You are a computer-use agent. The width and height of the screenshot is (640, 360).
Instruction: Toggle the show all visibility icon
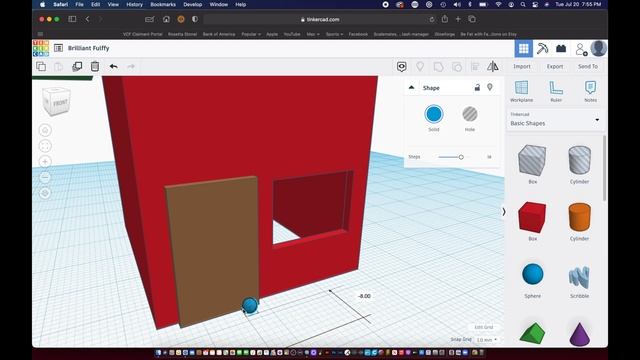(x=402, y=67)
